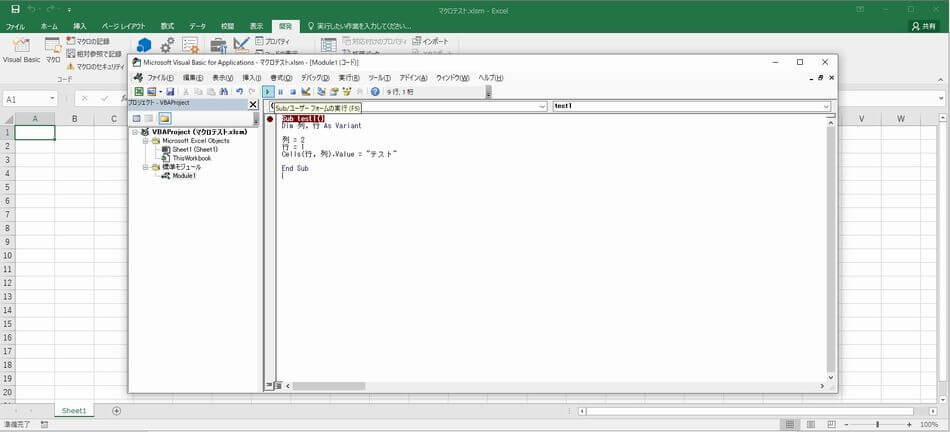Select the Sheet1 worksheet tab

[75, 411]
